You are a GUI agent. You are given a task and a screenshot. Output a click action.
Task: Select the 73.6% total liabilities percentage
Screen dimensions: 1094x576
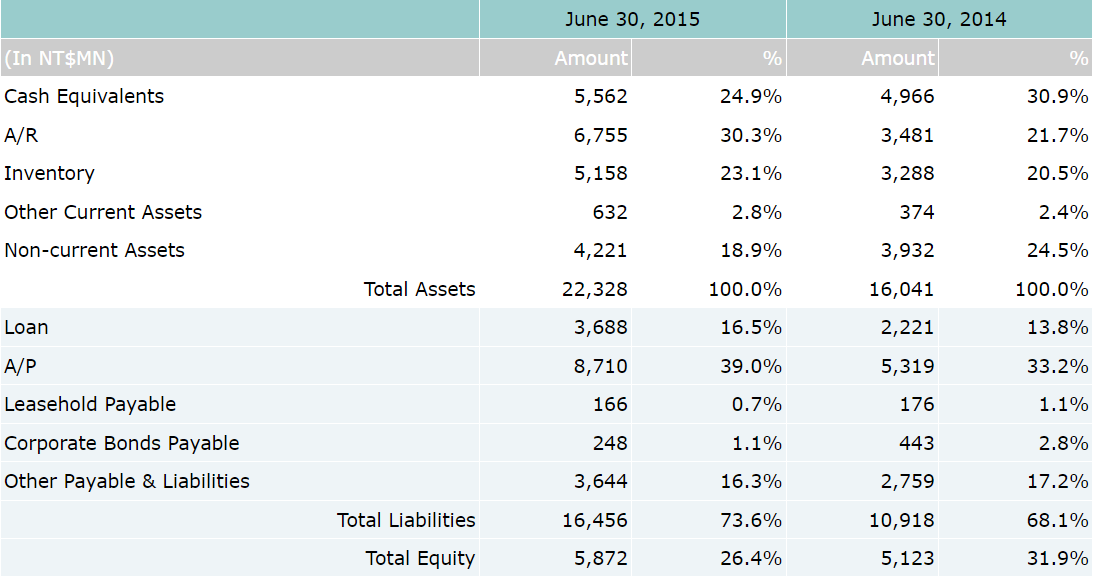(x=750, y=520)
